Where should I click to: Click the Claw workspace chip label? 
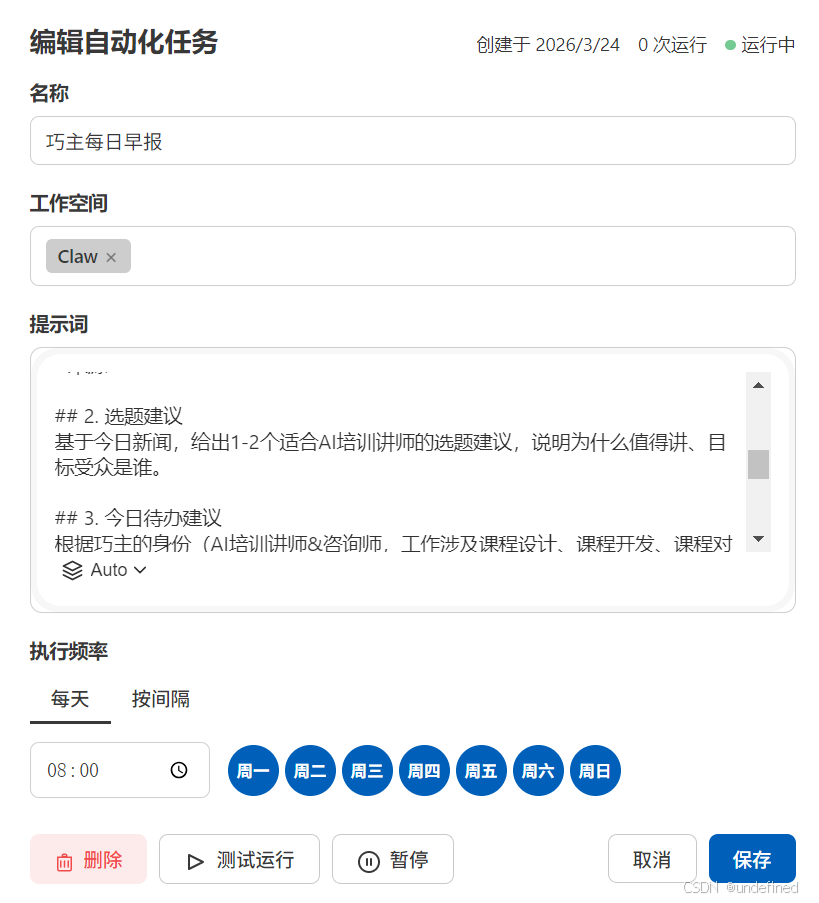pos(78,257)
